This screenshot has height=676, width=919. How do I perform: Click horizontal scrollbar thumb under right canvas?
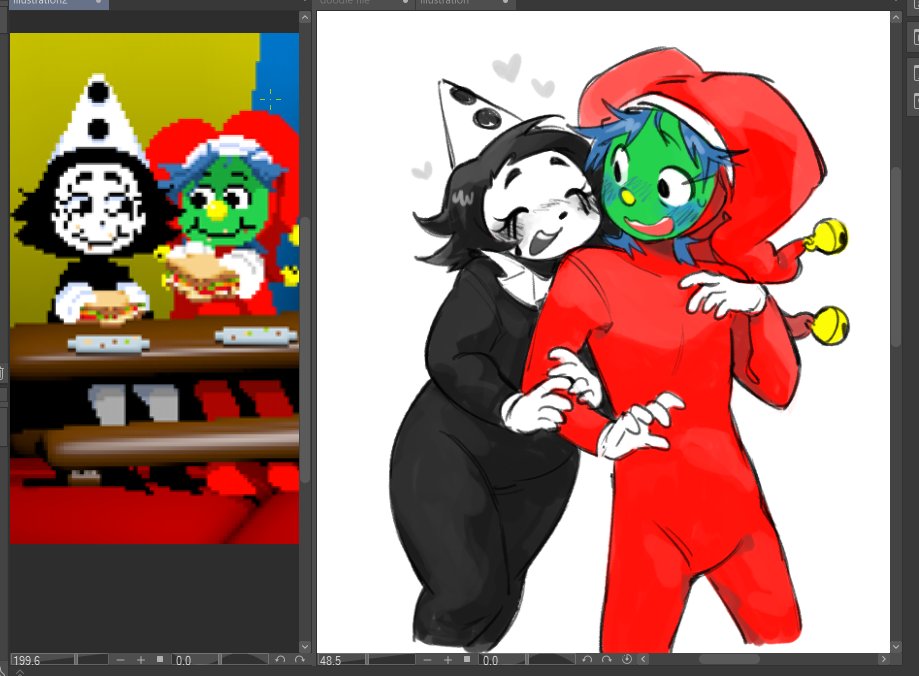(729, 660)
